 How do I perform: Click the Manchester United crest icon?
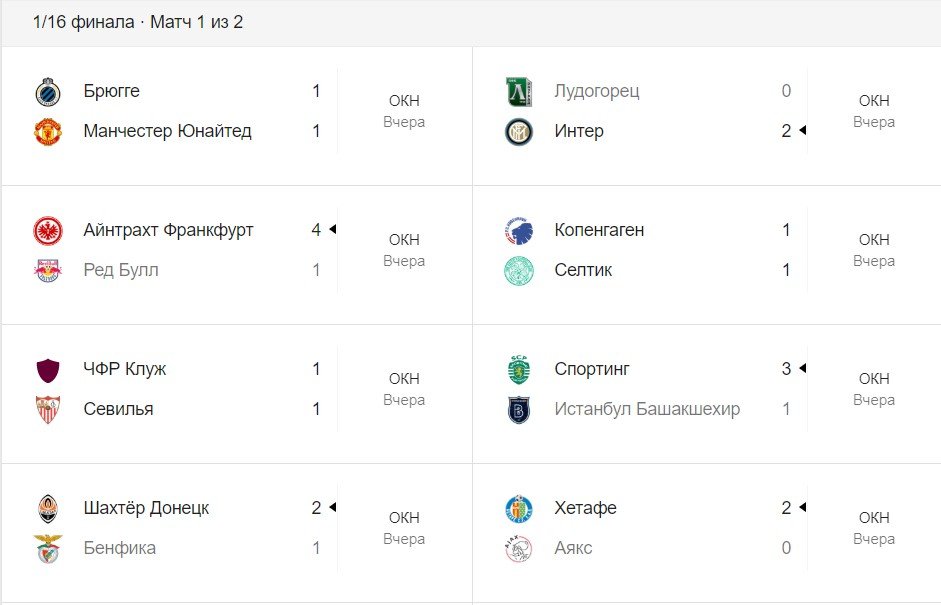click(x=47, y=132)
